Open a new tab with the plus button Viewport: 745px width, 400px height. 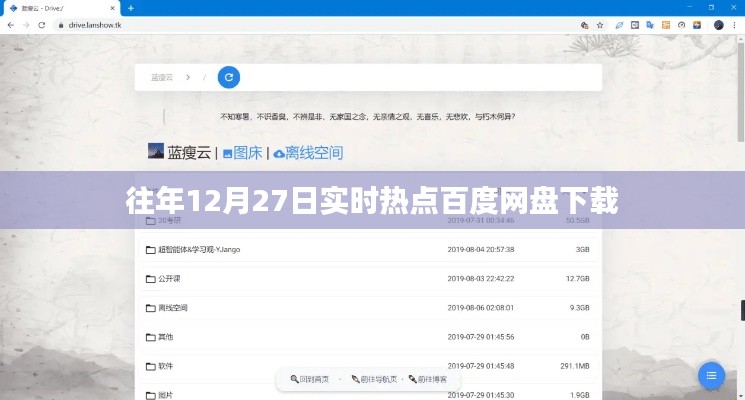(131, 8)
